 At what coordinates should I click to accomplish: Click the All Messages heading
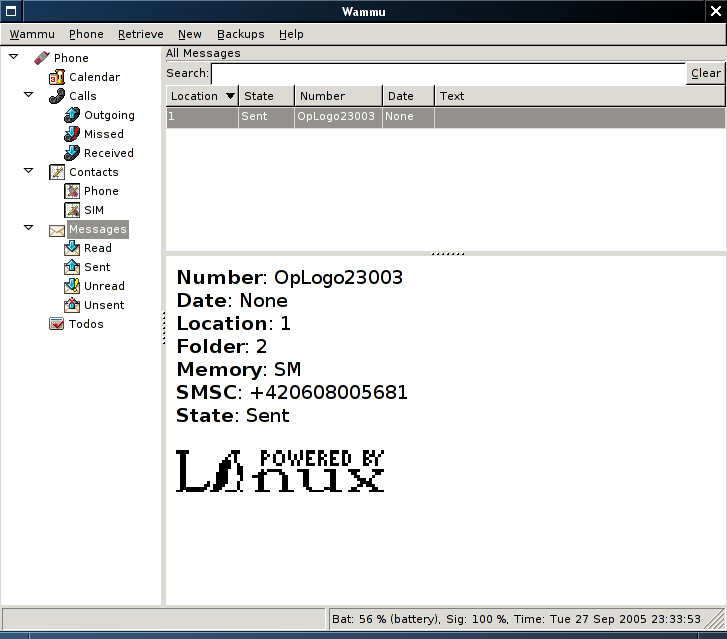(203, 53)
